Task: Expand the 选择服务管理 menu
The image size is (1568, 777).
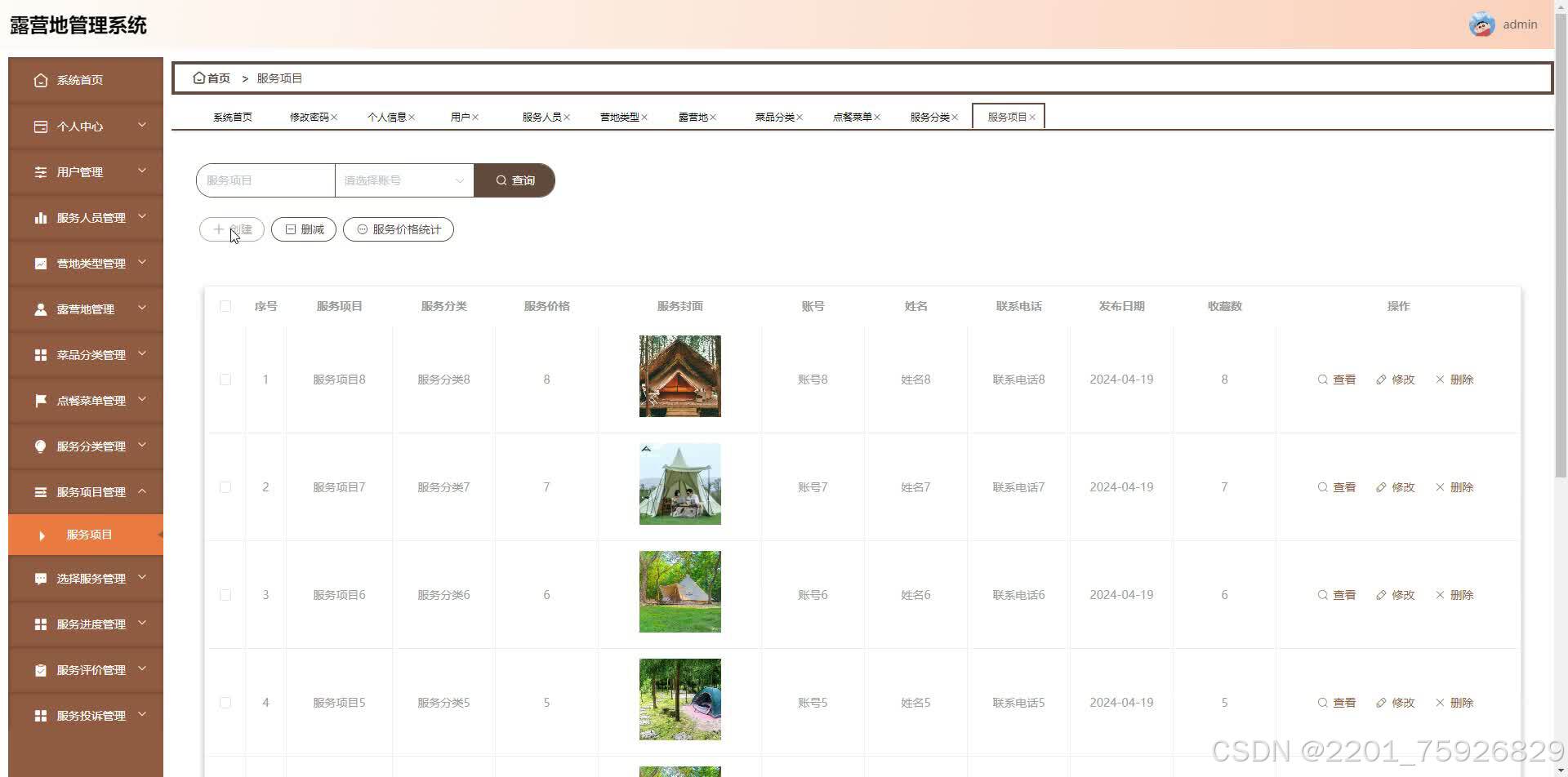Action: tap(142, 577)
